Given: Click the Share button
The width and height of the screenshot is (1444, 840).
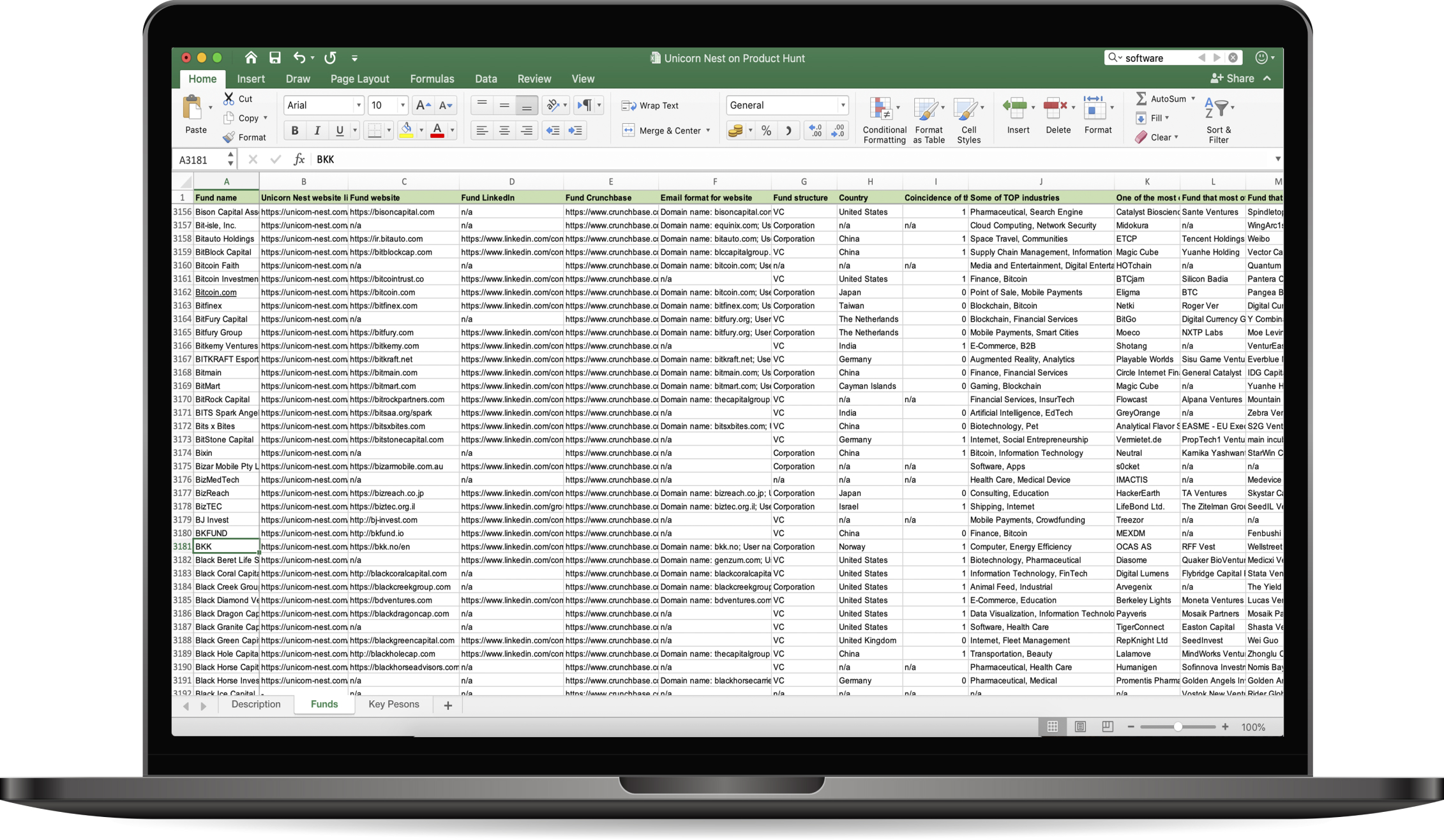Looking at the screenshot, I should (x=1233, y=79).
